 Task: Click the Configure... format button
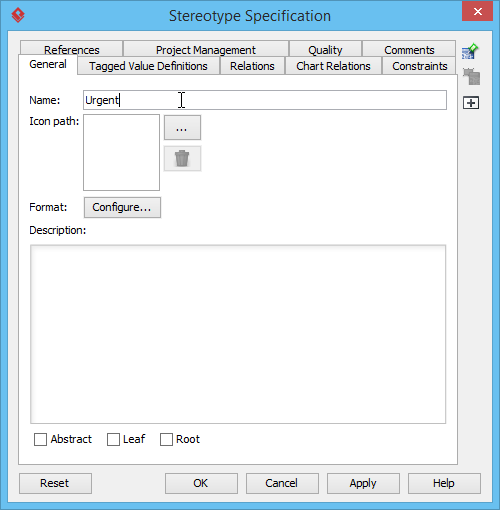122,207
